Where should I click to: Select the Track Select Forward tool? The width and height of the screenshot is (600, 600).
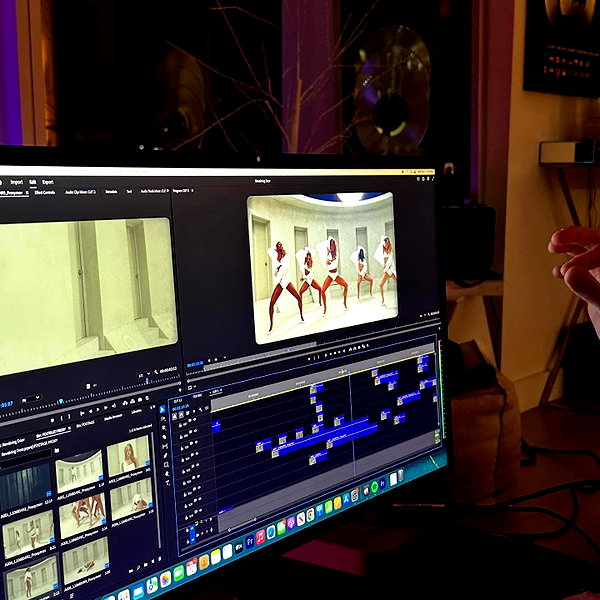[163, 419]
